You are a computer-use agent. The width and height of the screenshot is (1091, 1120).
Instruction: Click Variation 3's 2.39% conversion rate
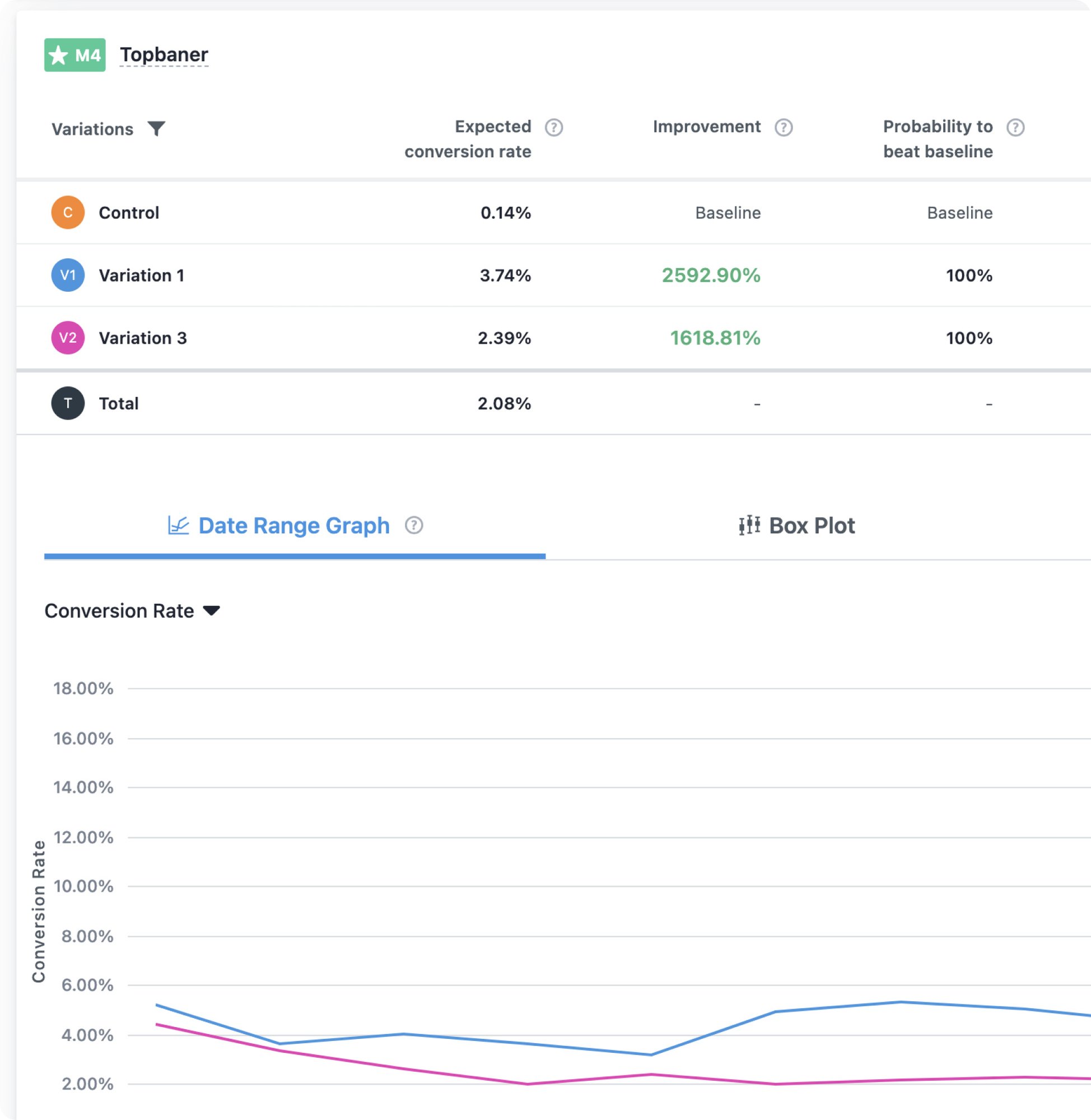point(504,338)
